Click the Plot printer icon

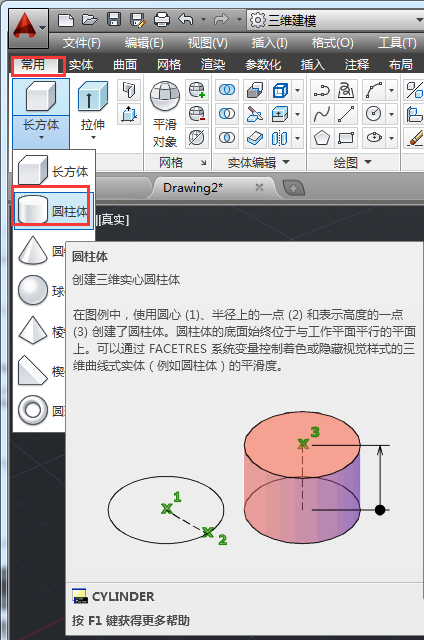(162, 20)
